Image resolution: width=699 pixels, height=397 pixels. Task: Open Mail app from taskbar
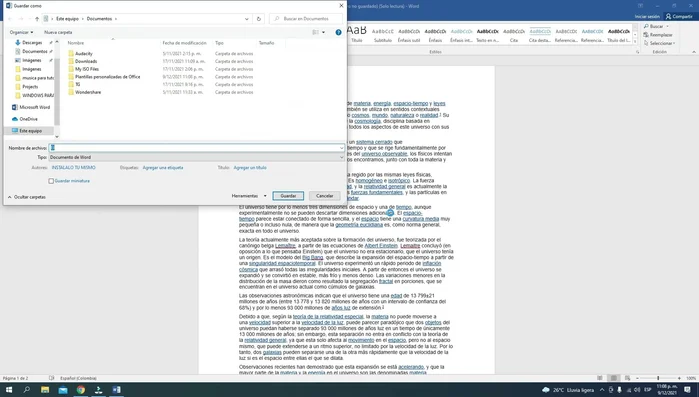(63, 390)
